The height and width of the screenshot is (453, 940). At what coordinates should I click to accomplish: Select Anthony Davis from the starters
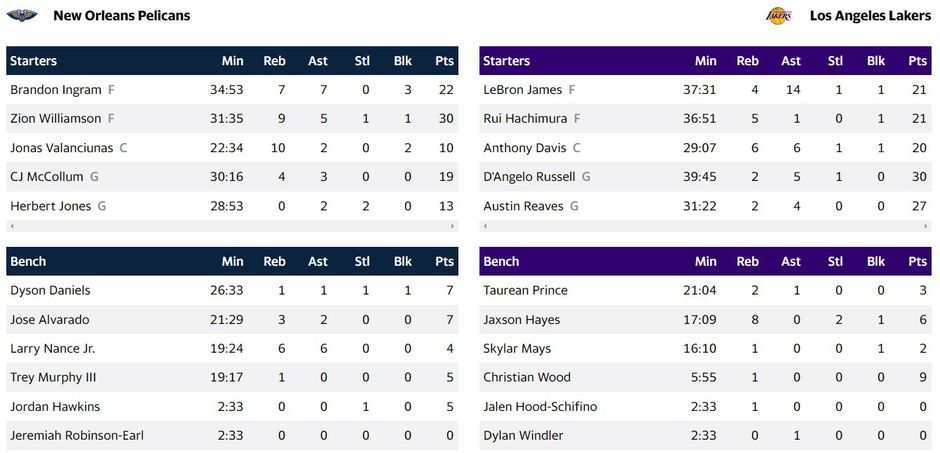(x=524, y=147)
